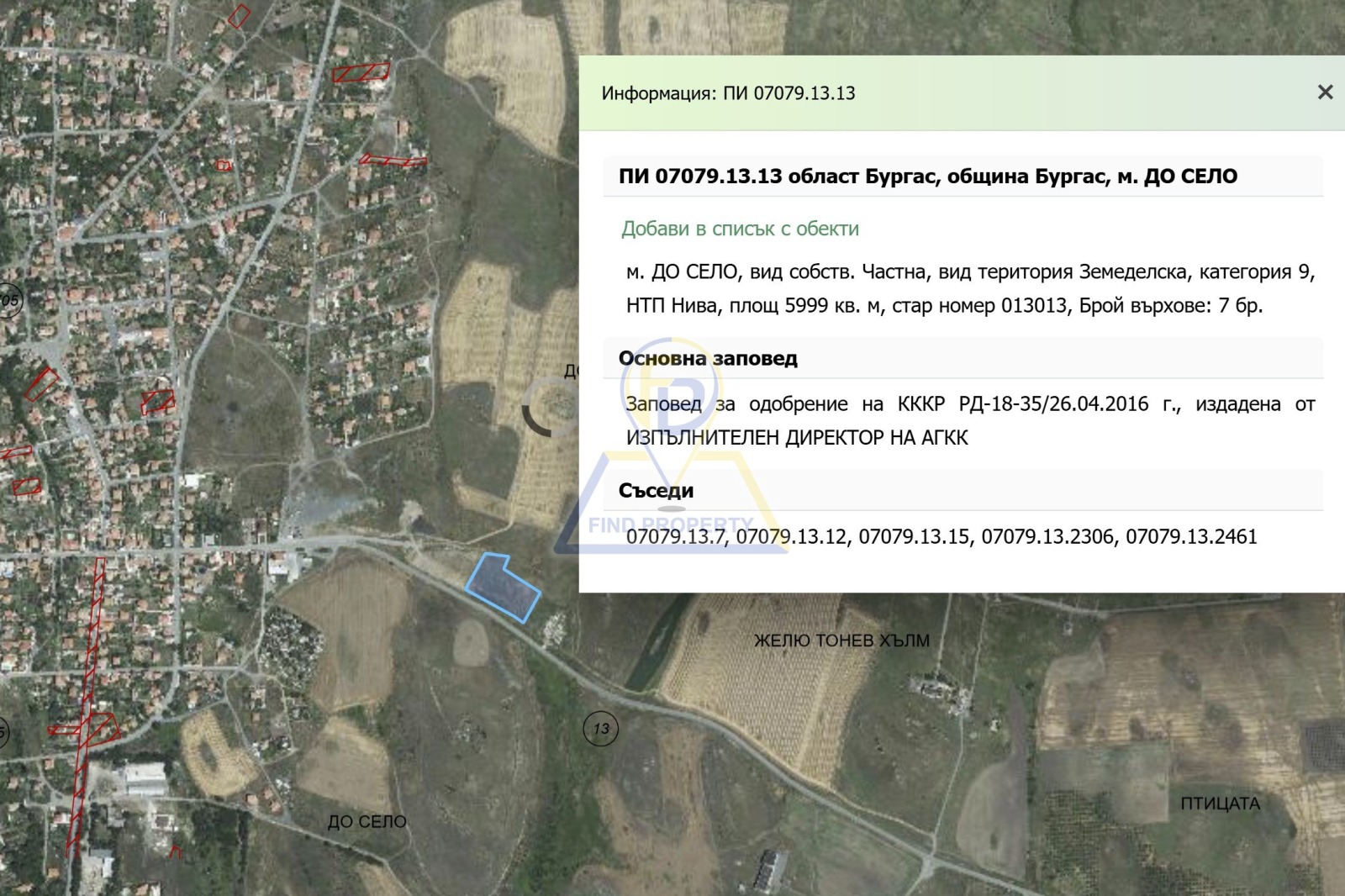Click neighbor parcel 07079.13.2461
This screenshot has height=896, width=1345.
click(1191, 537)
